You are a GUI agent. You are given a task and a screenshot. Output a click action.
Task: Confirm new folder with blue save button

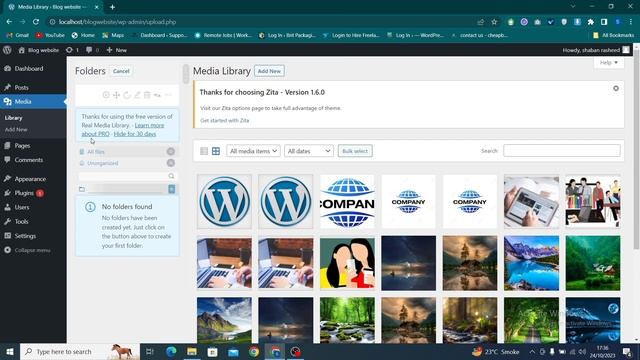171,189
